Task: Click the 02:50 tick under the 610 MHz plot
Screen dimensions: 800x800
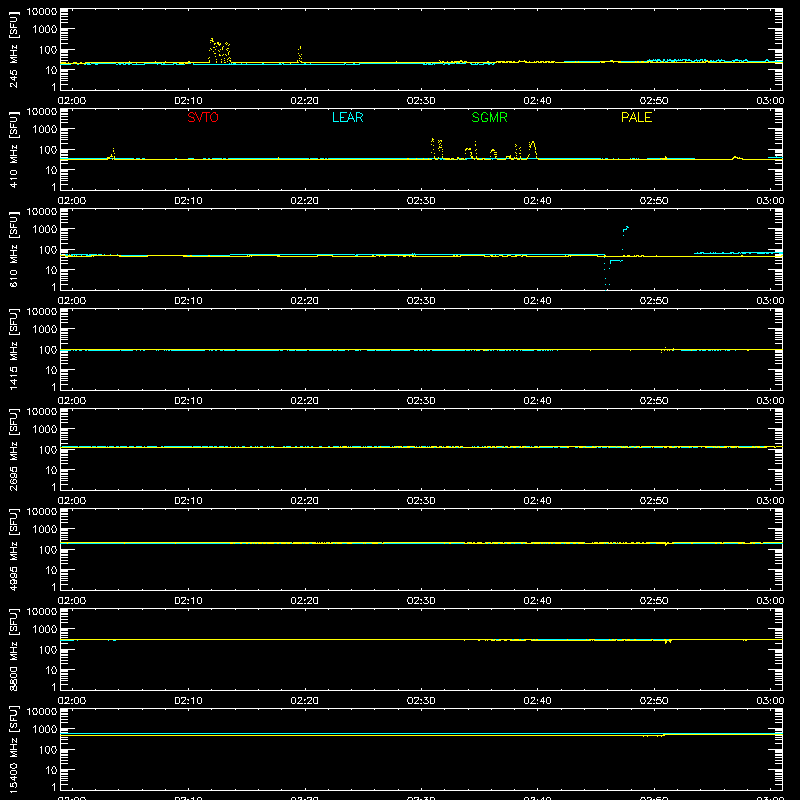Action: [654, 301]
